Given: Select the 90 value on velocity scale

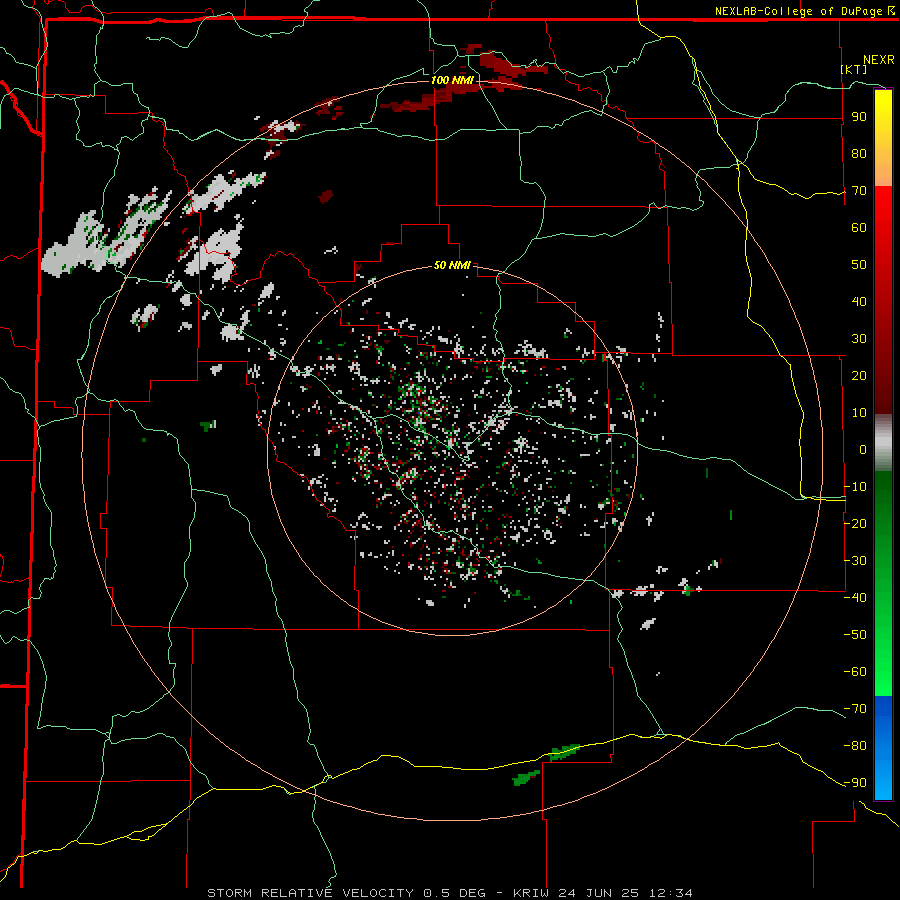Looking at the screenshot, I should pos(859,117).
